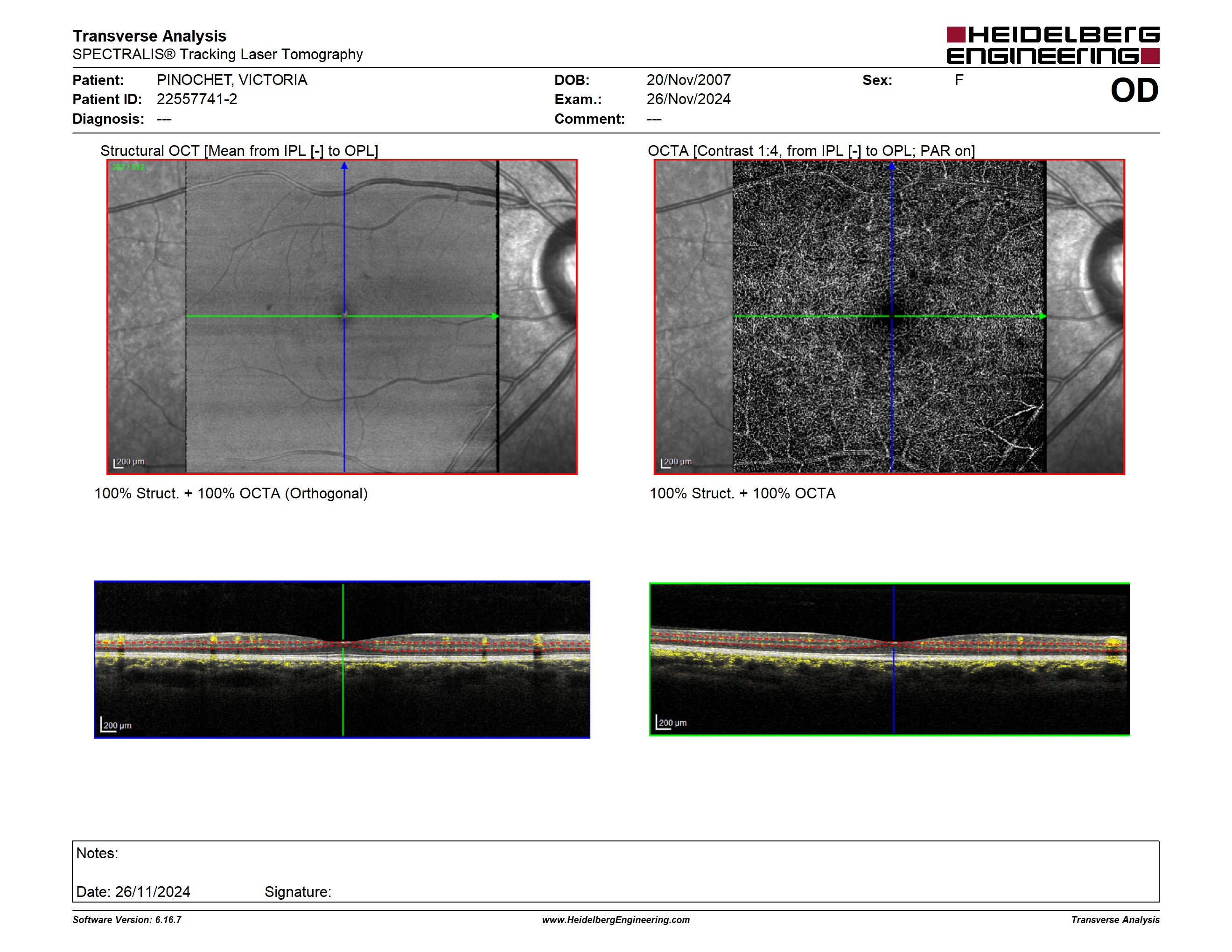1232x952 pixels.
Task: Click the 'Sex:' label
Action: click(877, 80)
